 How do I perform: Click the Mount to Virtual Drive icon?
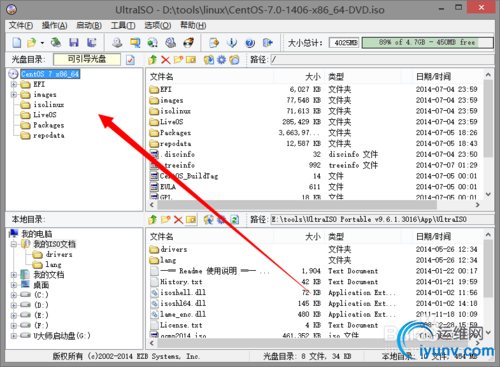click(x=171, y=42)
